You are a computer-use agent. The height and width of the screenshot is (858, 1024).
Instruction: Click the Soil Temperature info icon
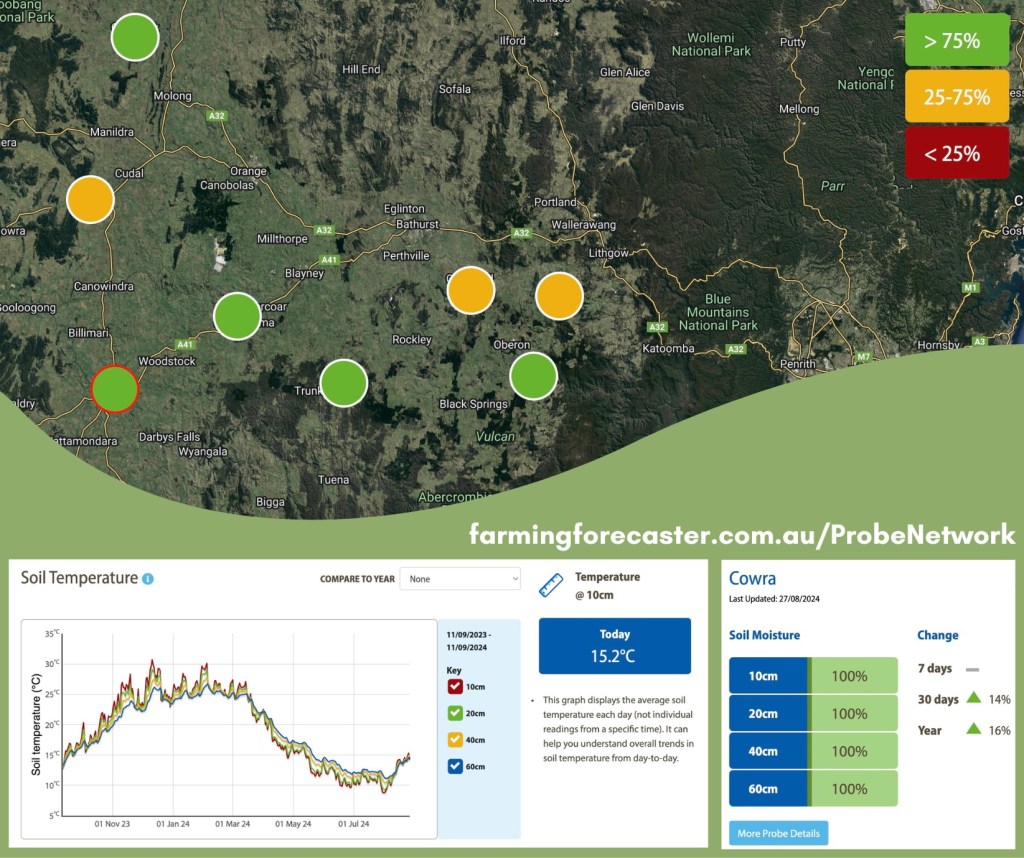148,579
